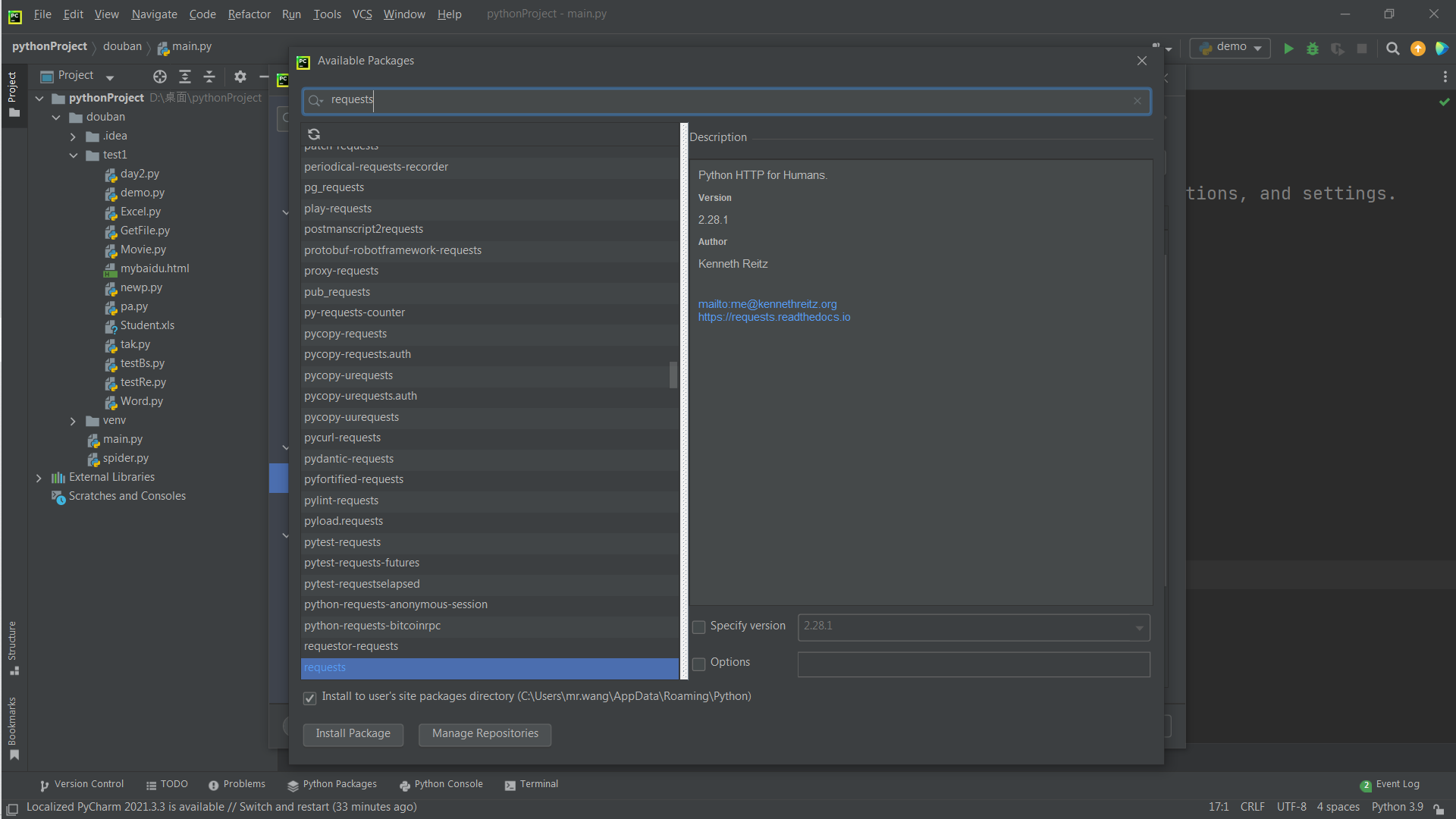Click the reload packages list icon
The image size is (1456, 819).
[313, 134]
